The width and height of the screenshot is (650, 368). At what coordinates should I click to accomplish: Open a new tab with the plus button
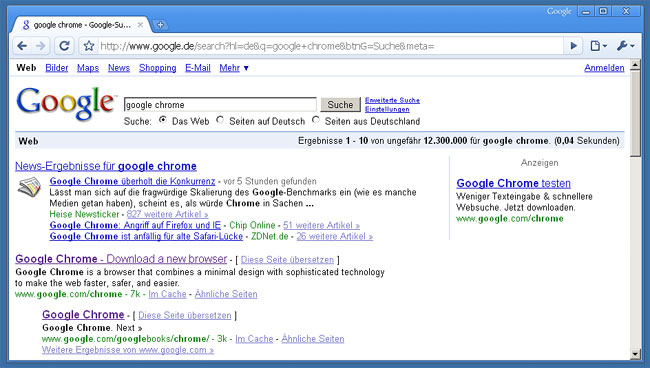point(160,25)
